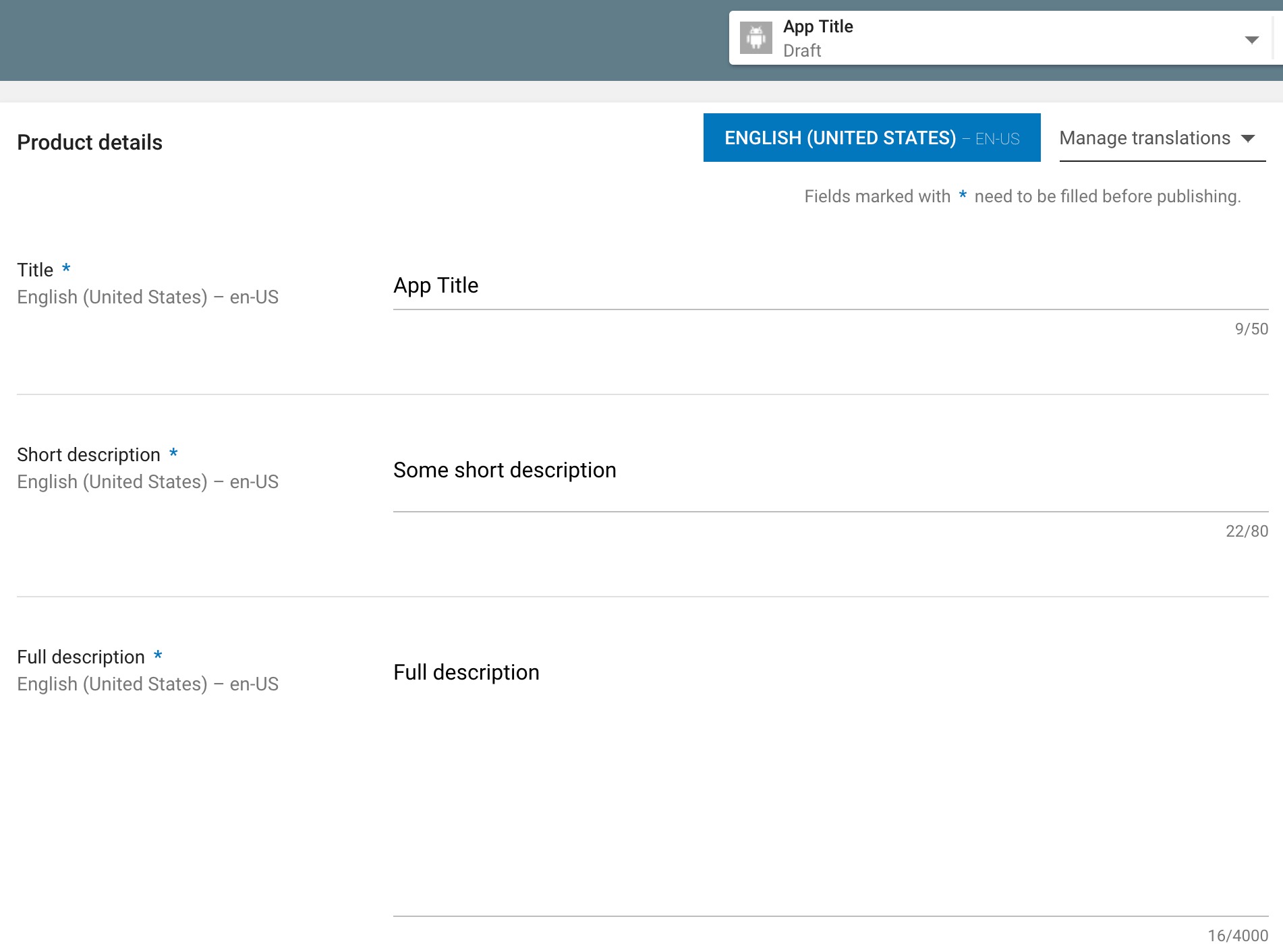The image size is (1283, 952).
Task: Click the Manage translations arrow
Action: (x=1248, y=138)
